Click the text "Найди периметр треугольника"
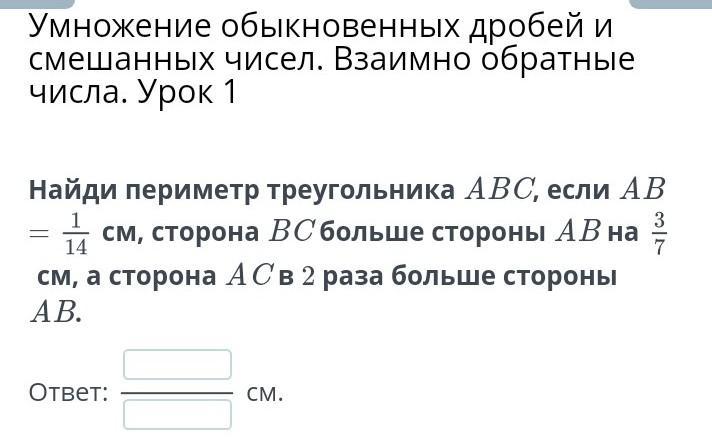The image size is (712, 448). [241, 189]
